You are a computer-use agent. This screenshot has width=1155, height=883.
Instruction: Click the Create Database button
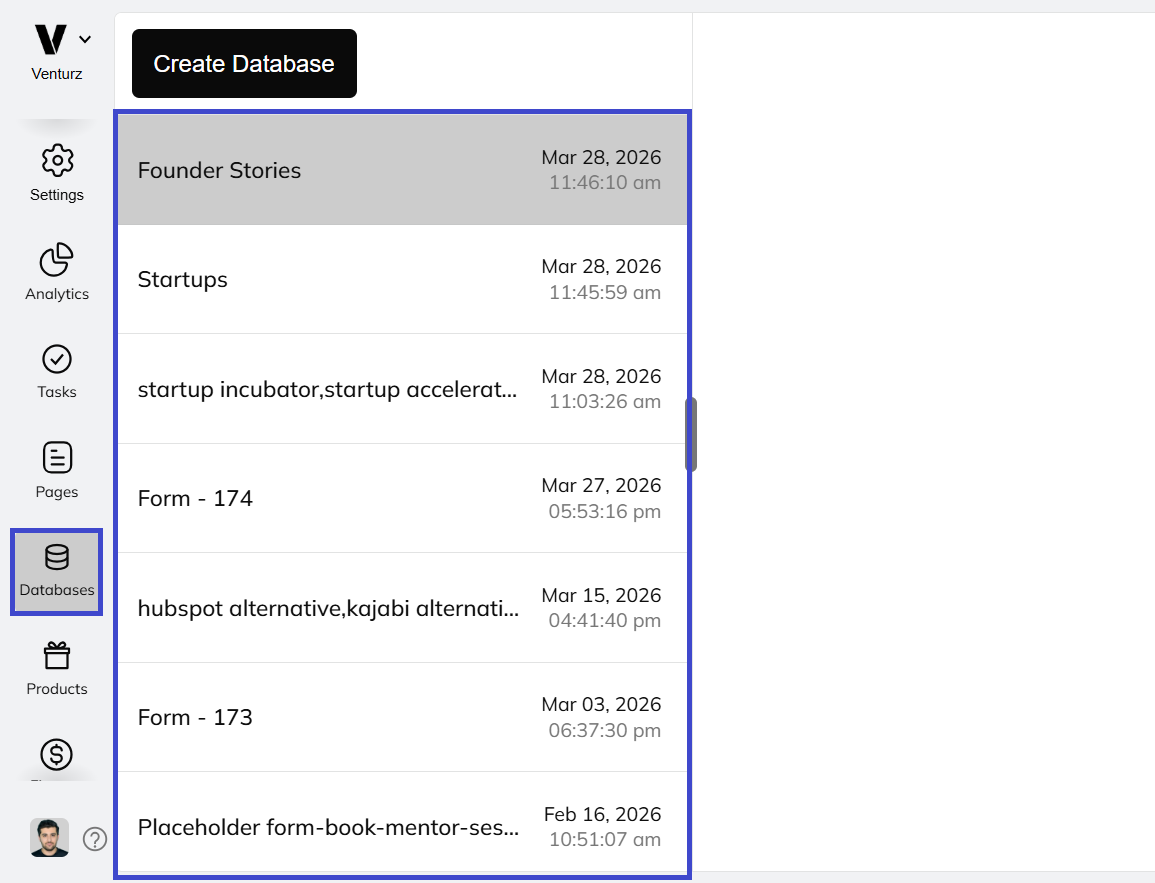[x=243, y=63]
